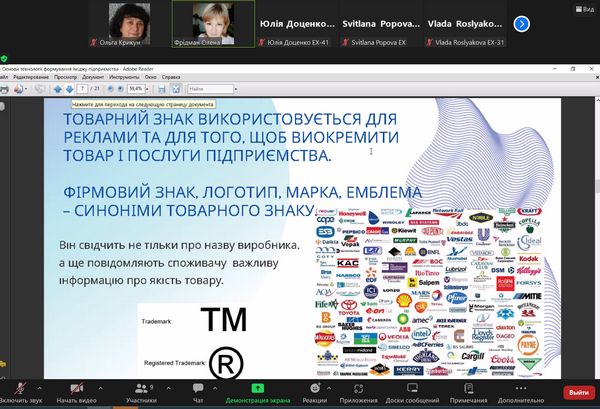Toggle the participants (Участники) panel
The width and height of the screenshot is (600, 409).
[x=140, y=391]
